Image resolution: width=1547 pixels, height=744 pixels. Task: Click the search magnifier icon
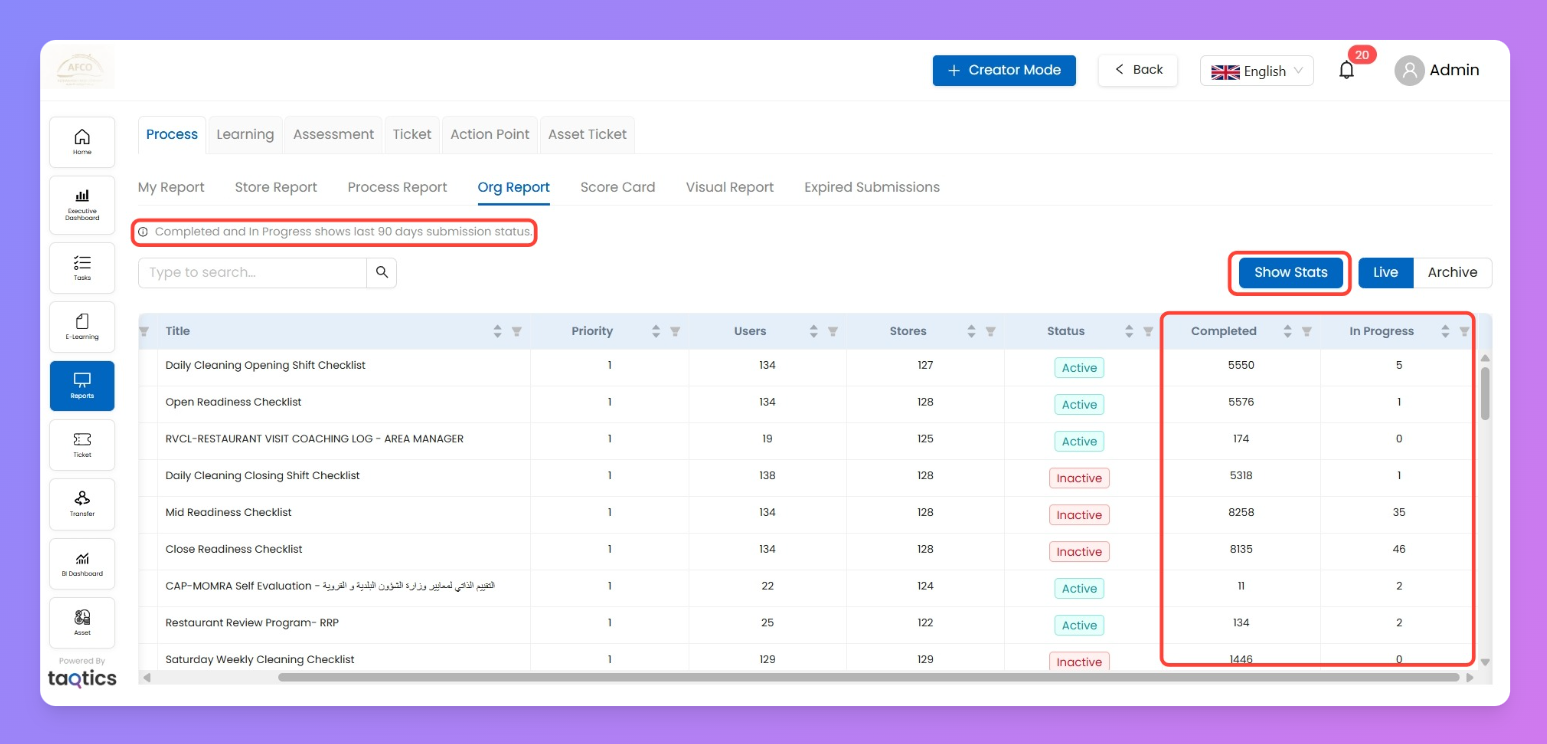pos(382,272)
